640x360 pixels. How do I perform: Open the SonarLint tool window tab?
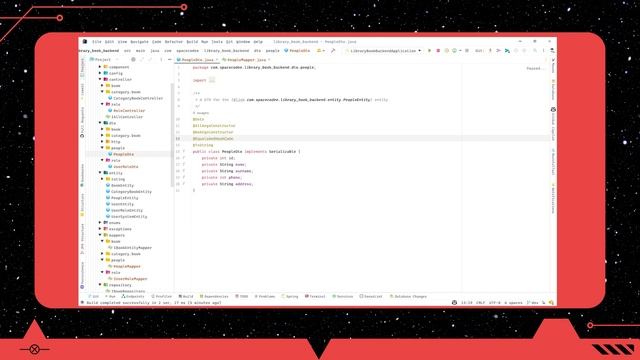[x=371, y=296]
